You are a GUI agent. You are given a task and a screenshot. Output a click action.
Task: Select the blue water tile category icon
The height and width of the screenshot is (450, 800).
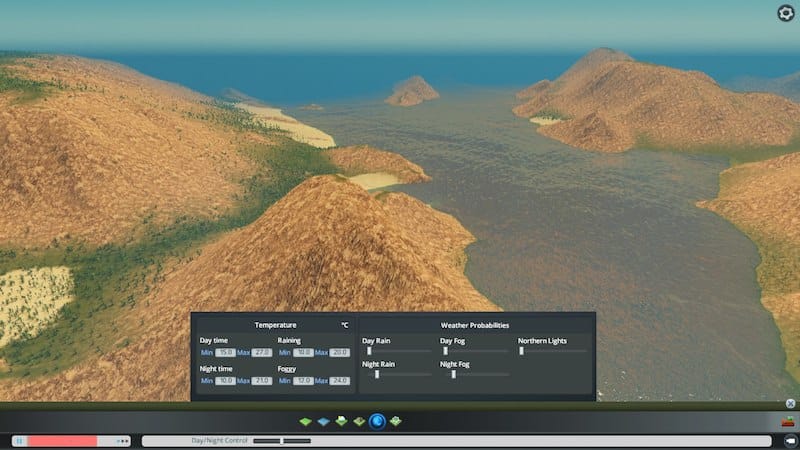point(323,422)
